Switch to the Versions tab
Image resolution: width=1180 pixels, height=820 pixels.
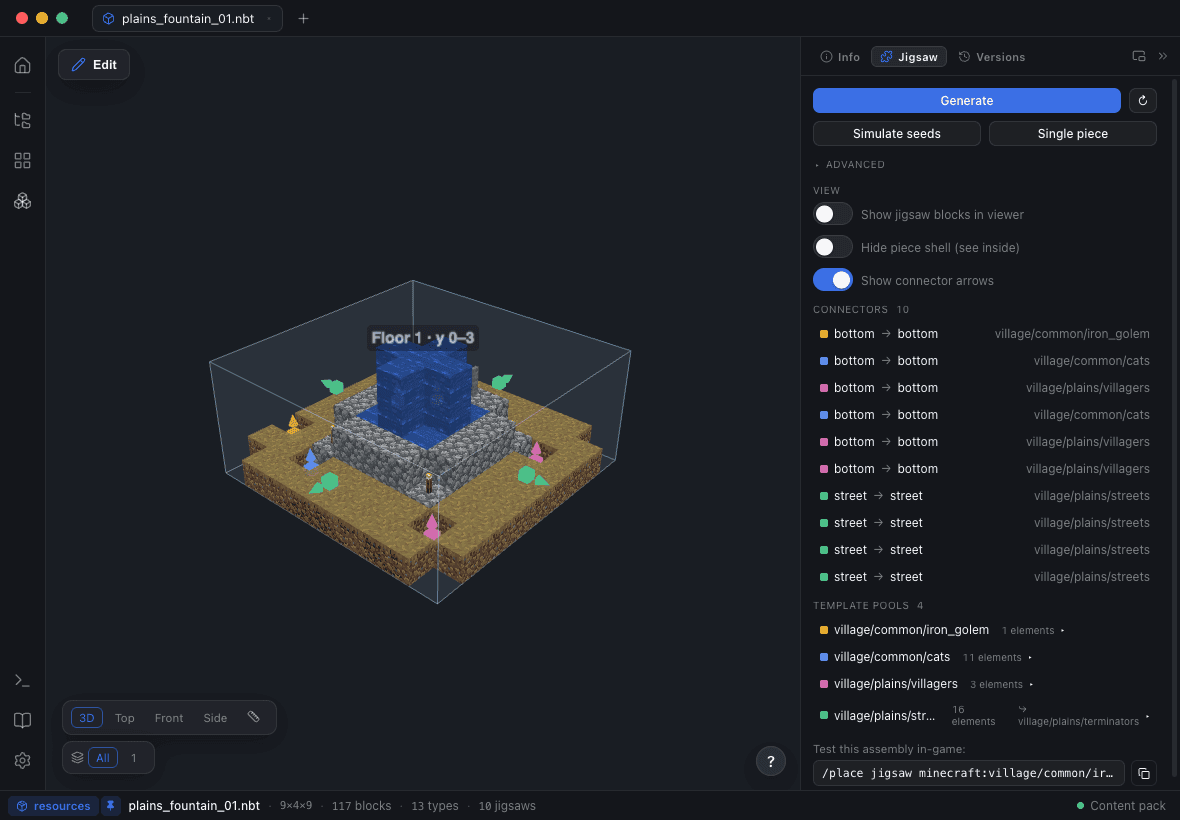pyautogui.click(x=991, y=56)
